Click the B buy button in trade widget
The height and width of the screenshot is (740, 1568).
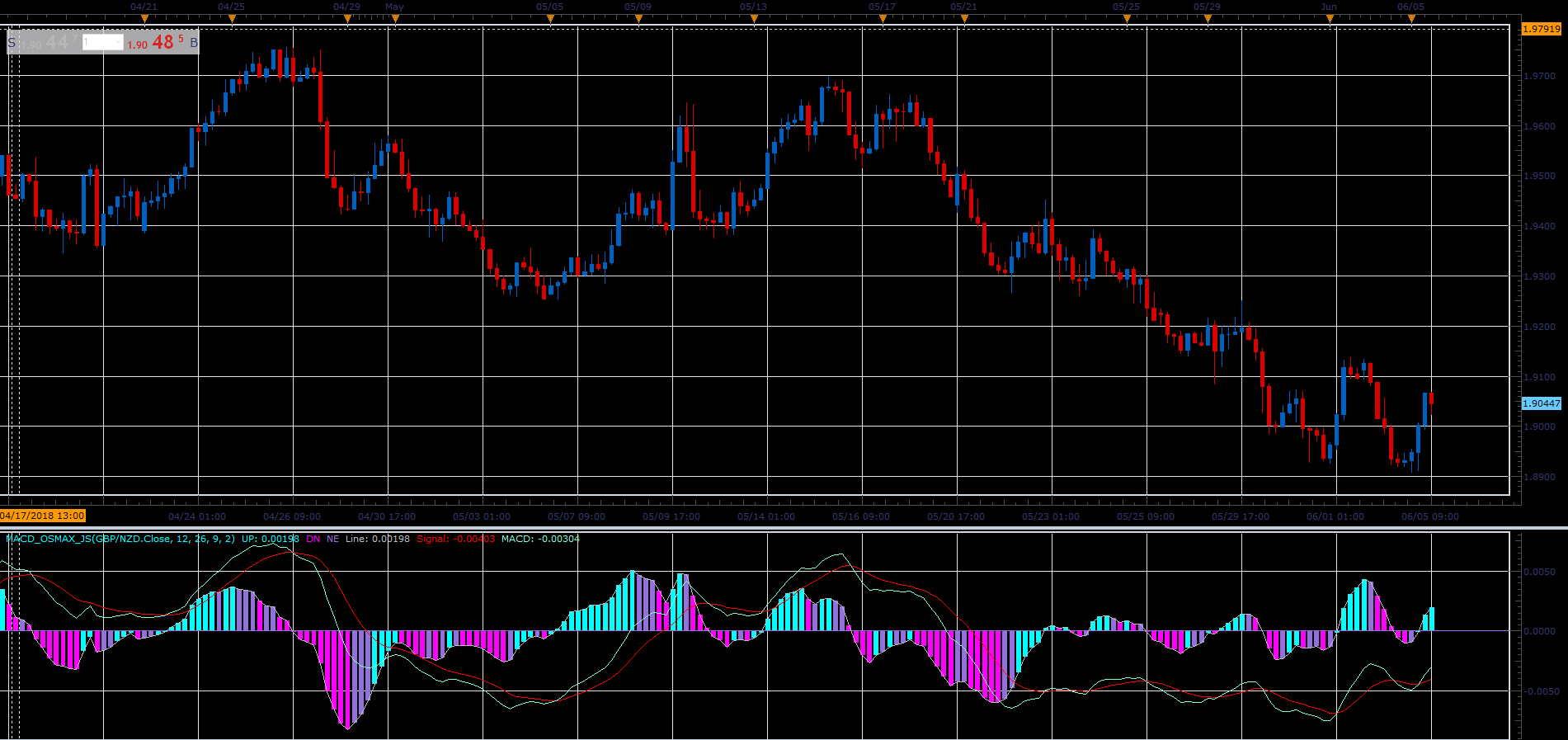pyautogui.click(x=194, y=42)
